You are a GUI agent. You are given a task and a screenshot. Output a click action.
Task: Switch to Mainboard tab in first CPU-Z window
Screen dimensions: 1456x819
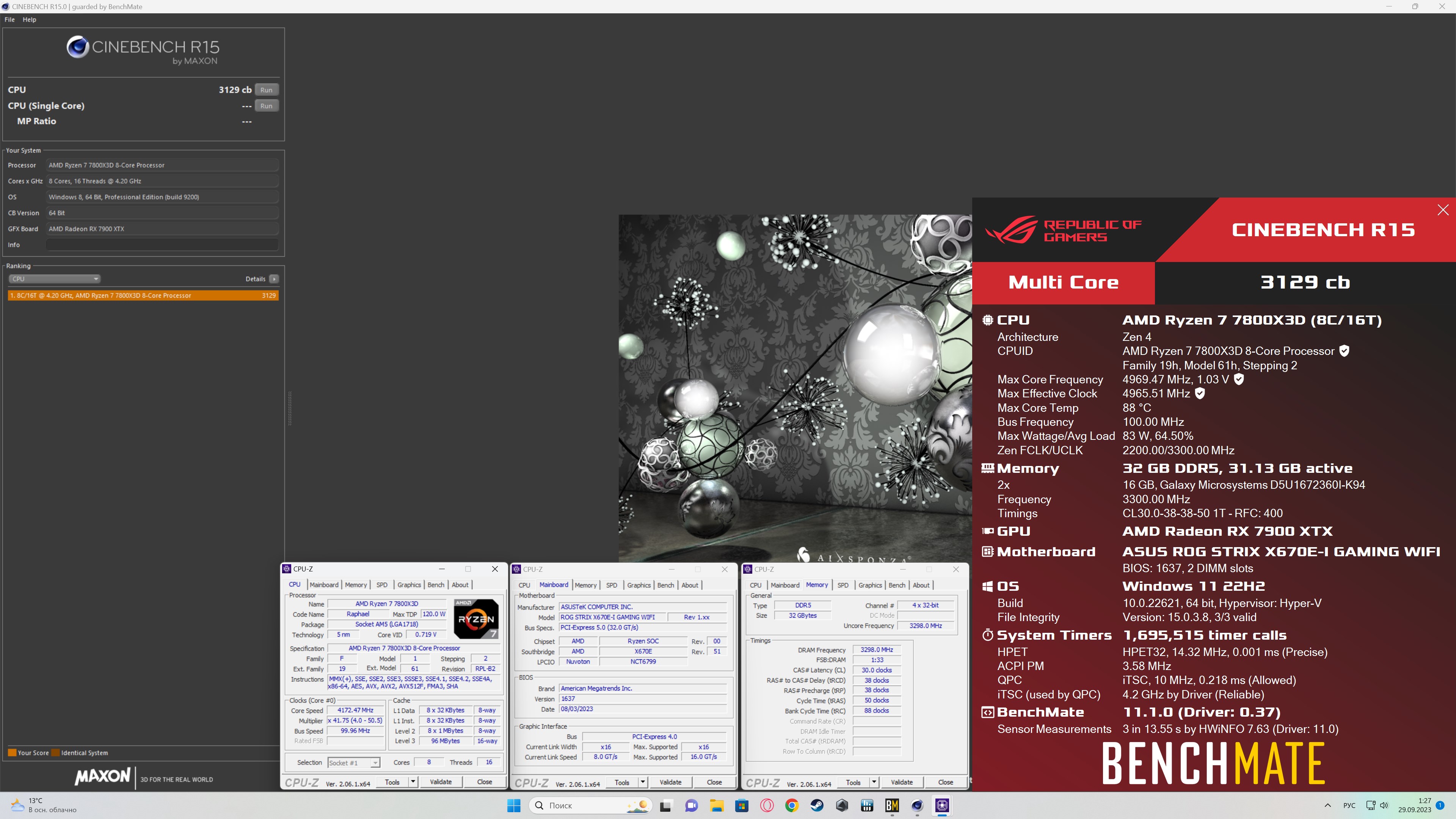coord(324,585)
